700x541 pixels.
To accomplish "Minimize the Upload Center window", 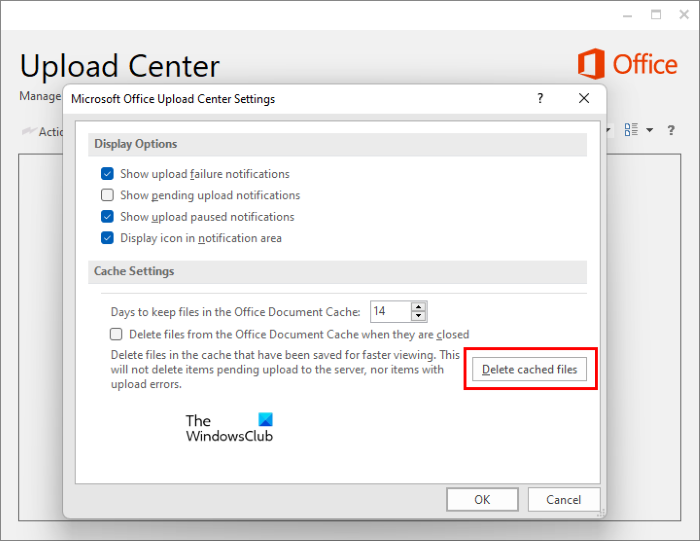I will (x=627, y=16).
